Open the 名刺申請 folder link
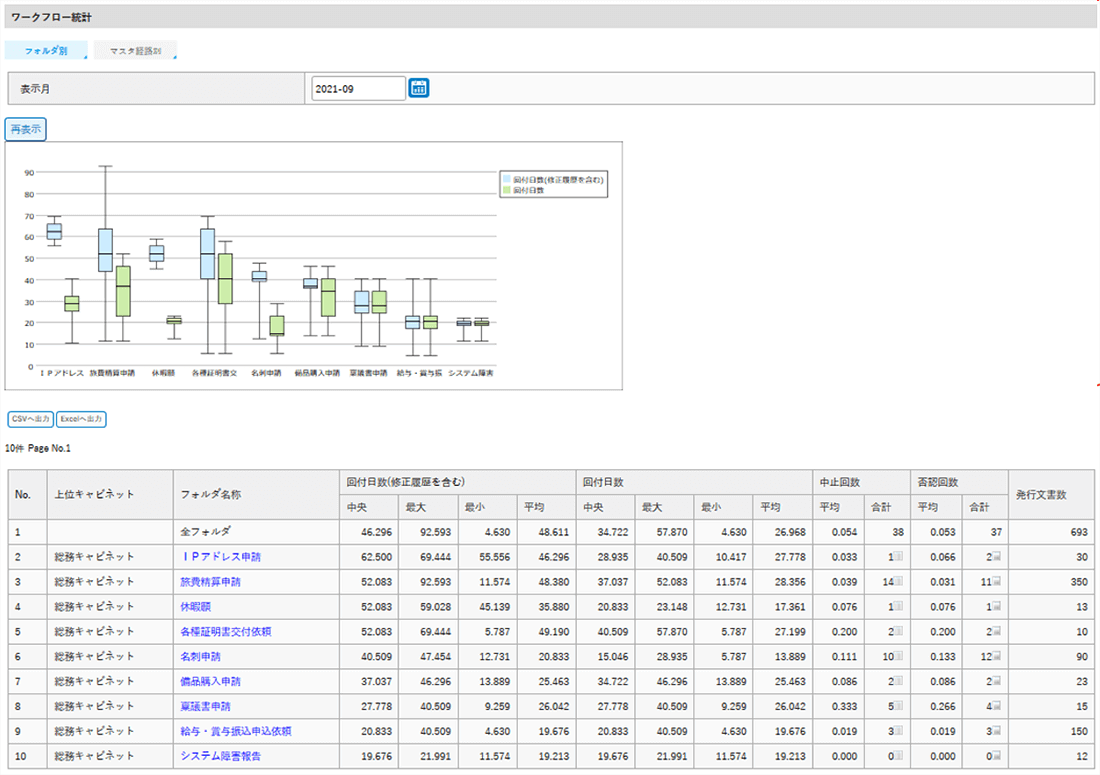Viewport: 1100px width, 775px height. tap(200, 656)
